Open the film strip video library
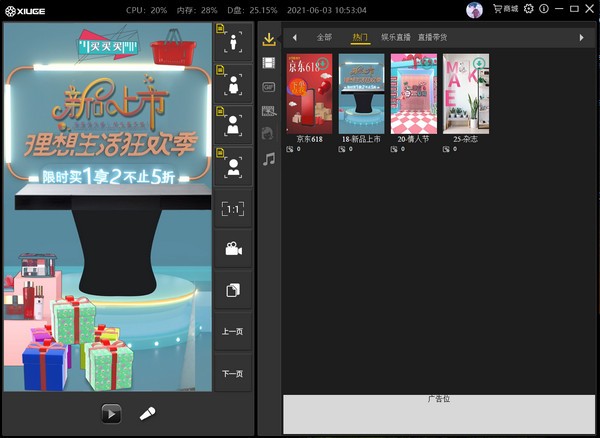Image resolution: width=600 pixels, height=438 pixels. tap(268, 63)
